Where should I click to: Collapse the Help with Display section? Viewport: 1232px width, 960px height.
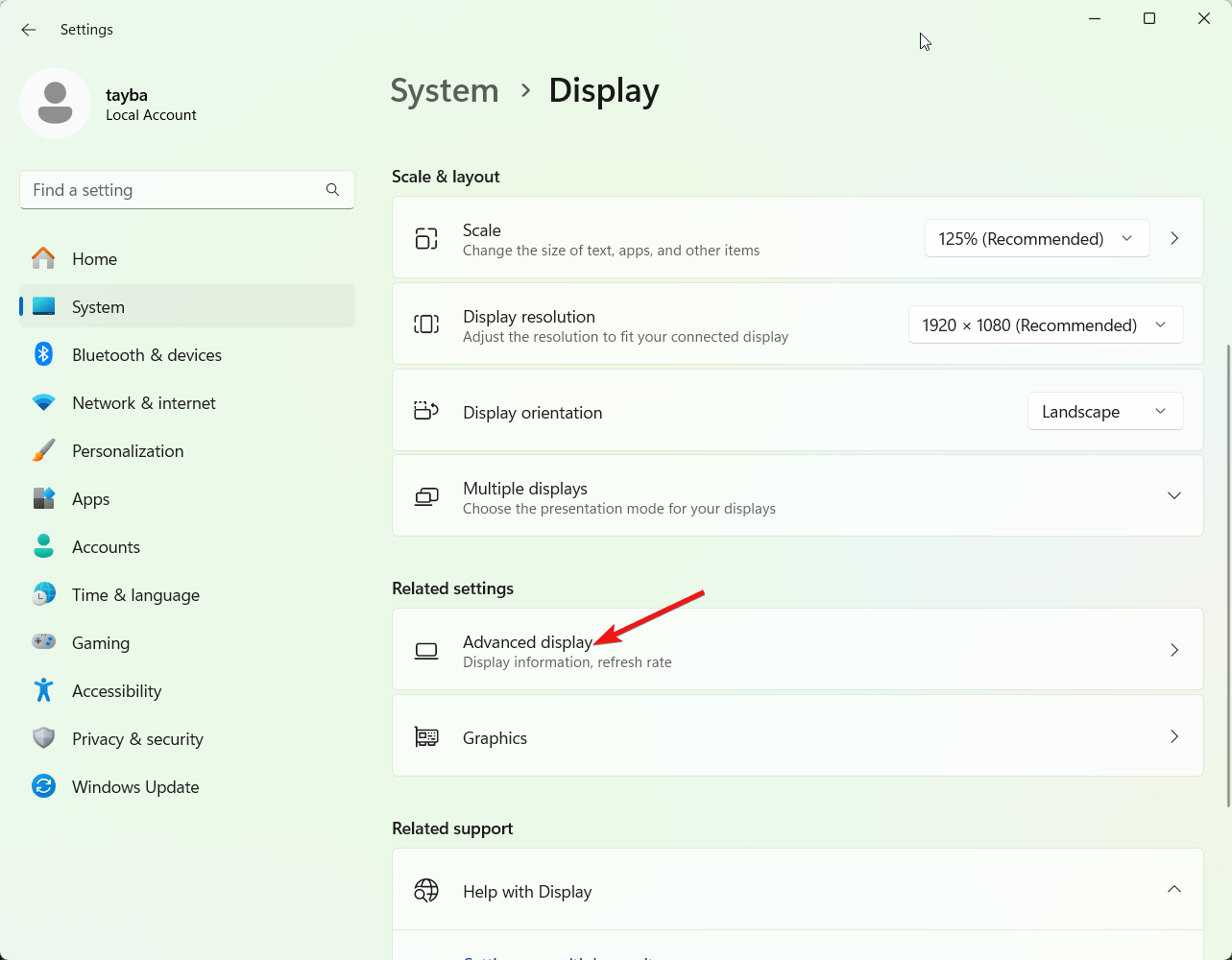pyautogui.click(x=1174, y=889)
